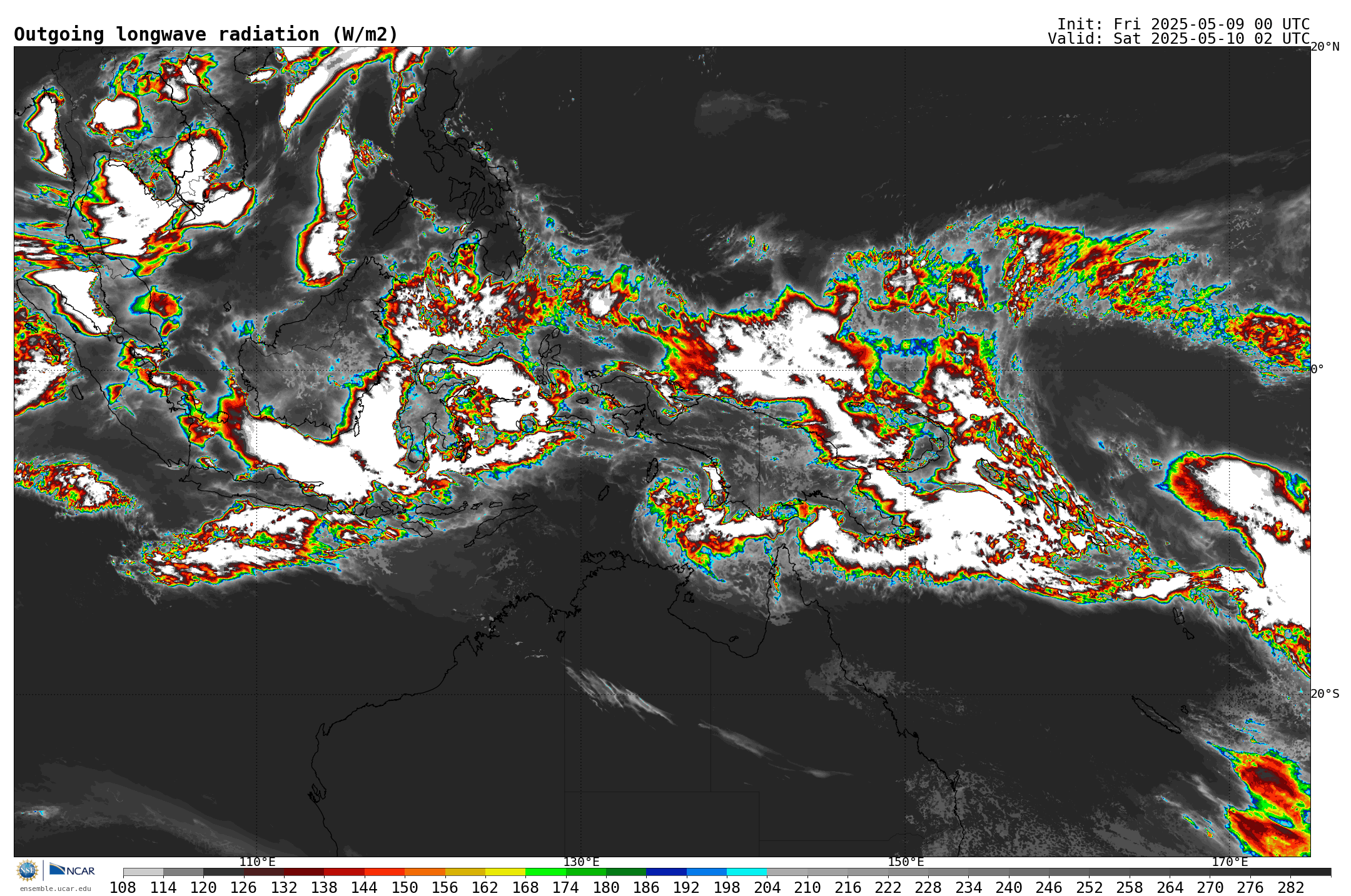Click the colorbar value label 240
The width and height of the screenshot is (1351, 896).
[1008, 887]
